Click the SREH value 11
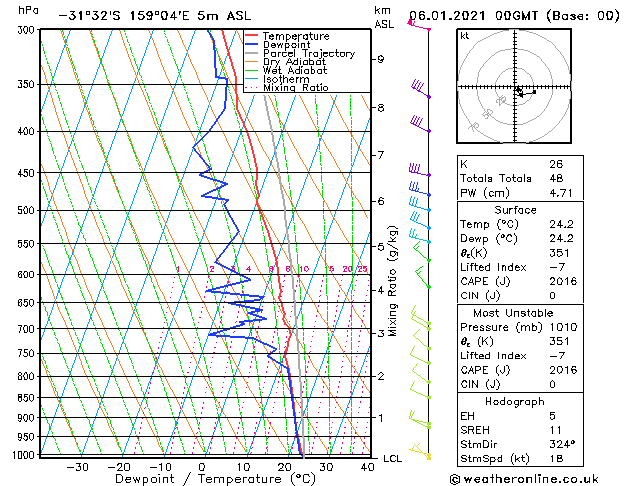 556,430
